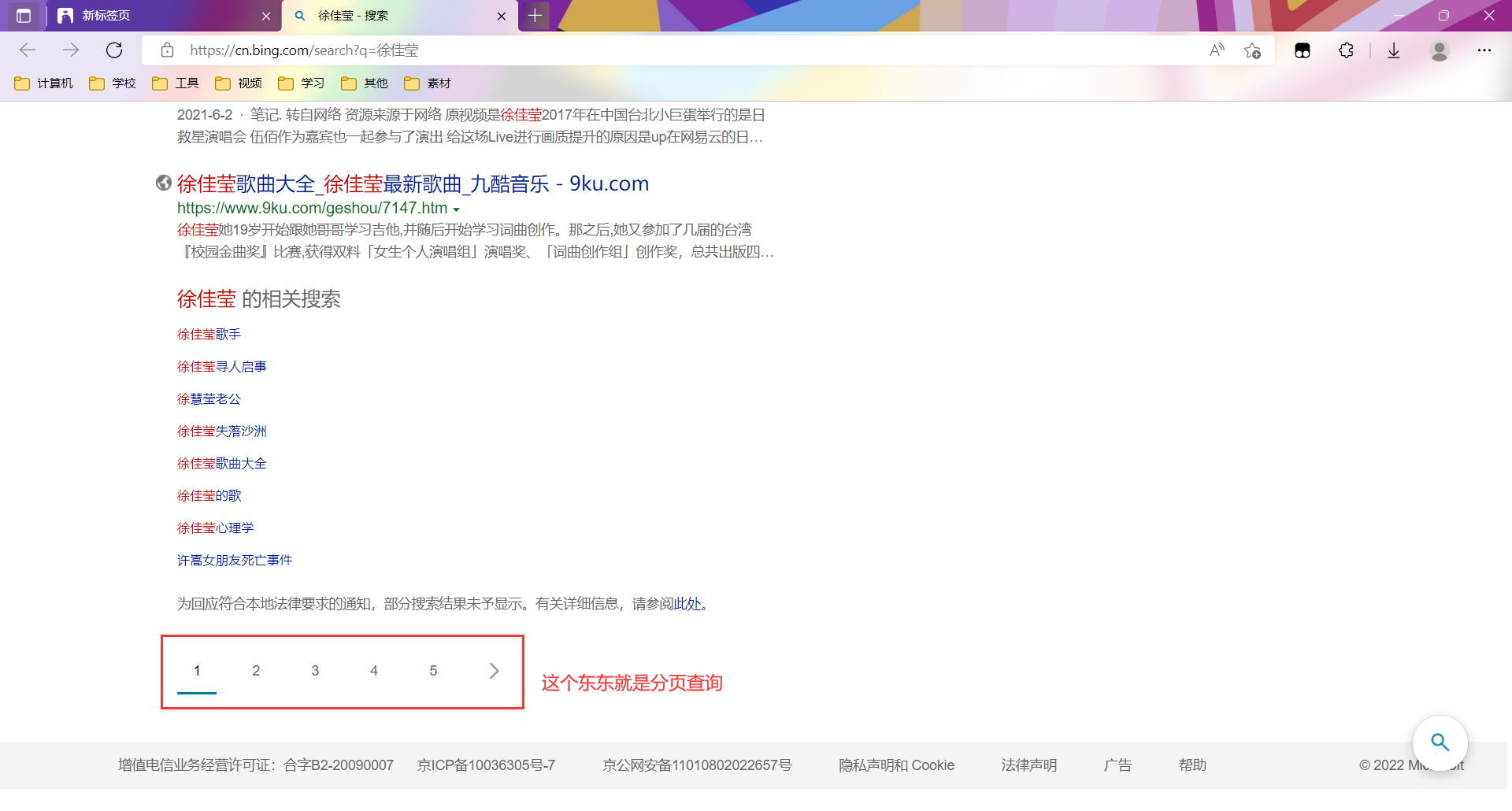Refresh the current page
Image resolution: width=1512 pixels, height=811 pixels.
(114, 50)
